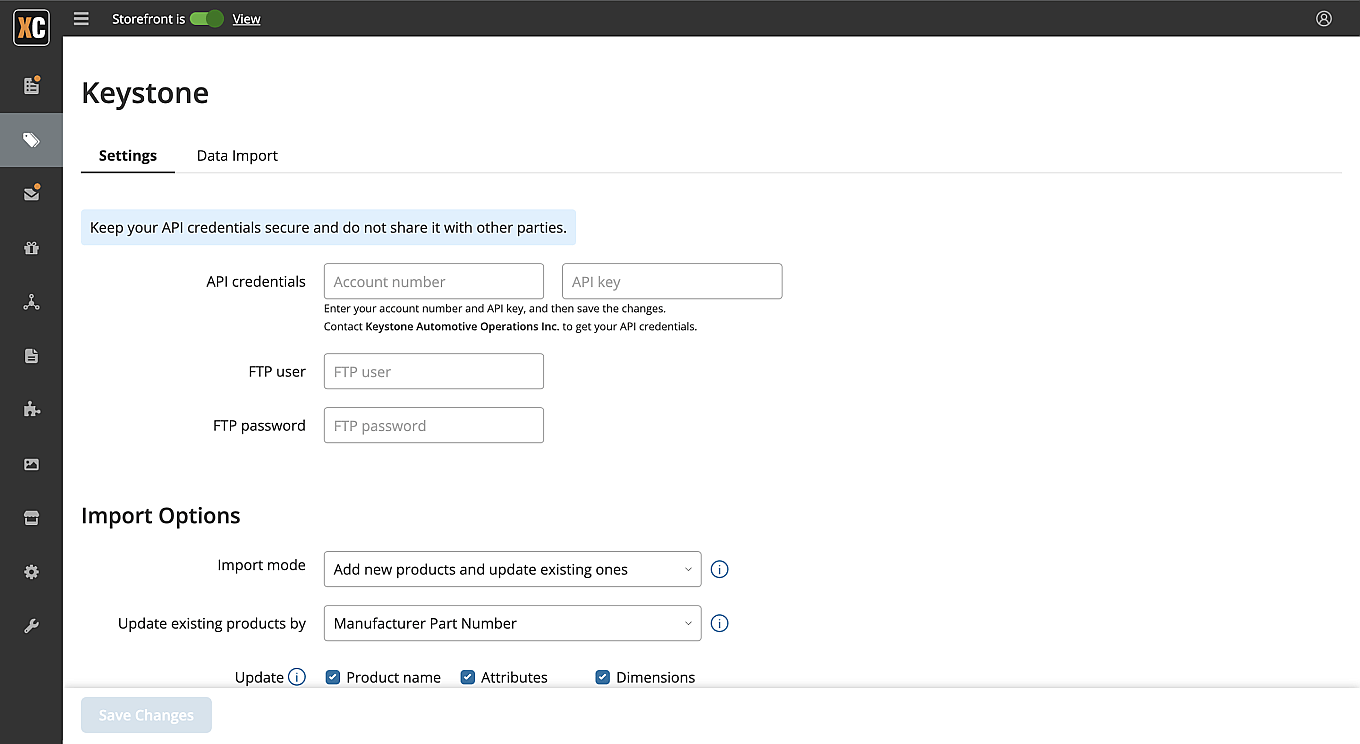
Task: Open the gift box icon in sidebar
Action: tap(31, 248)
